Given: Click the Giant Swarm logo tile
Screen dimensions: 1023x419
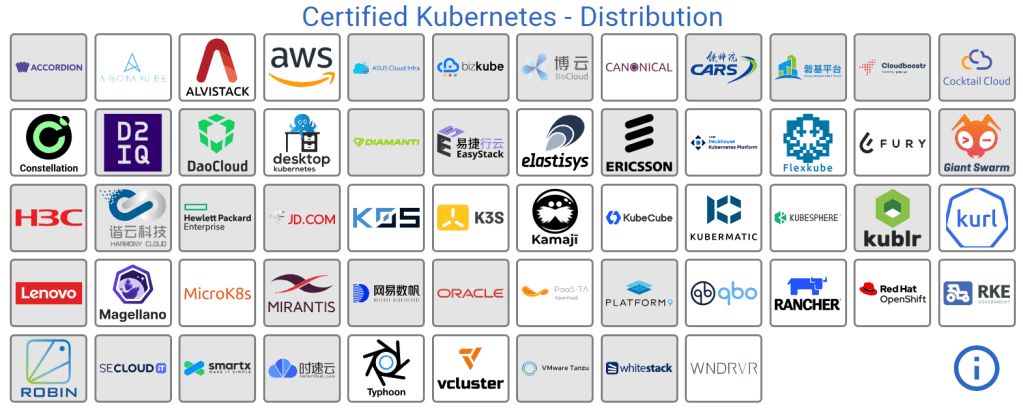Looking at the screenshot, I should (x=976, y=142).
